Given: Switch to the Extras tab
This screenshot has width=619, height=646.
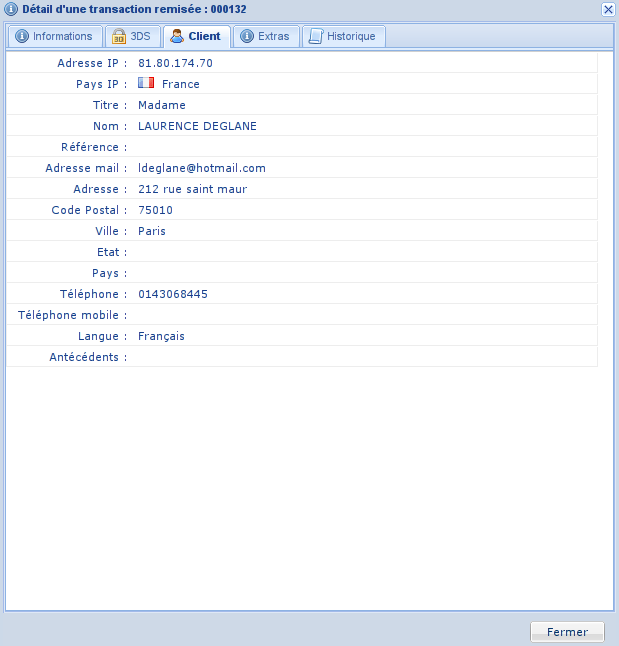Looking at the screenshot, I should [x=265, y=37].
